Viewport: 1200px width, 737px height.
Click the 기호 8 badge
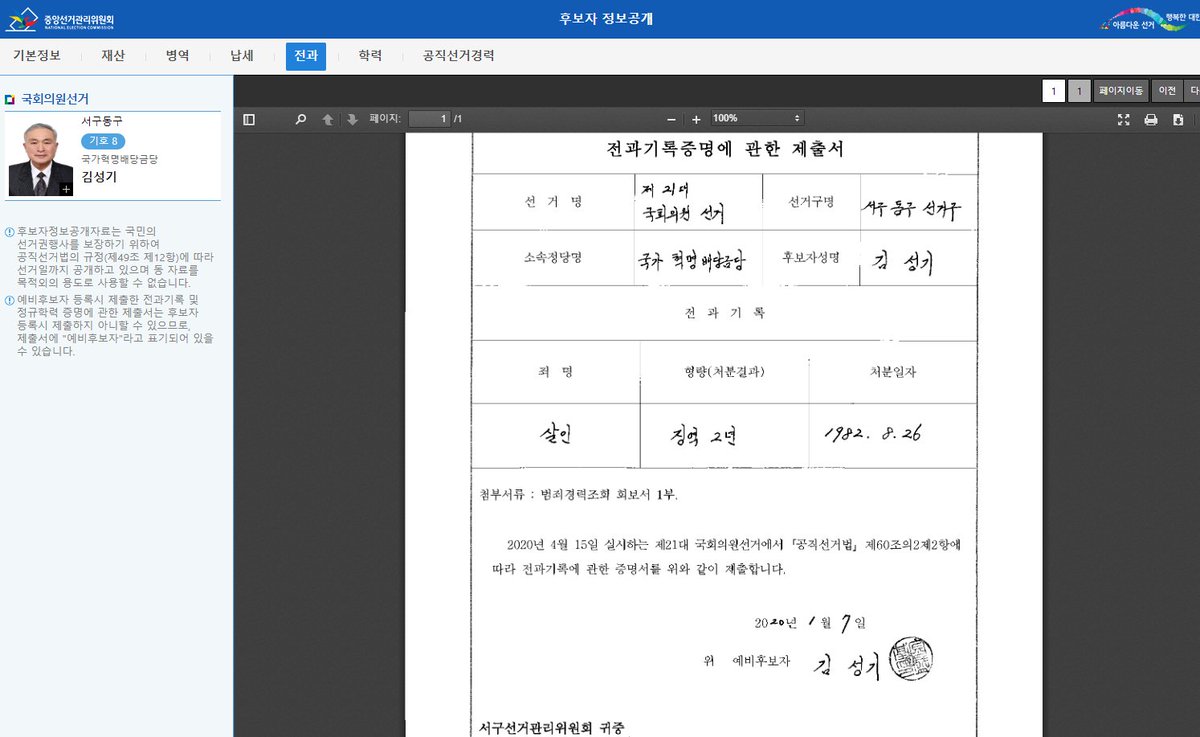point(103,141)
